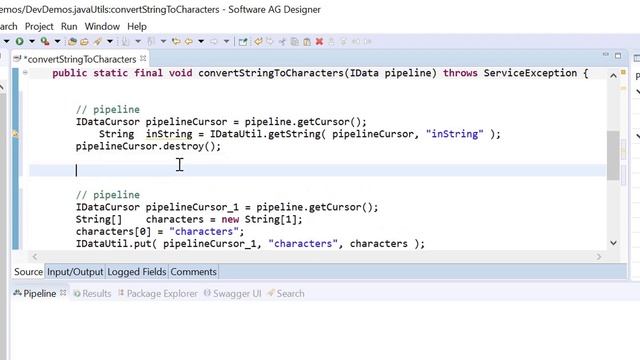Screen dimensions: 640x360
Task: Switch to the Input/Output tab
Action: click(x=75, y=272)
